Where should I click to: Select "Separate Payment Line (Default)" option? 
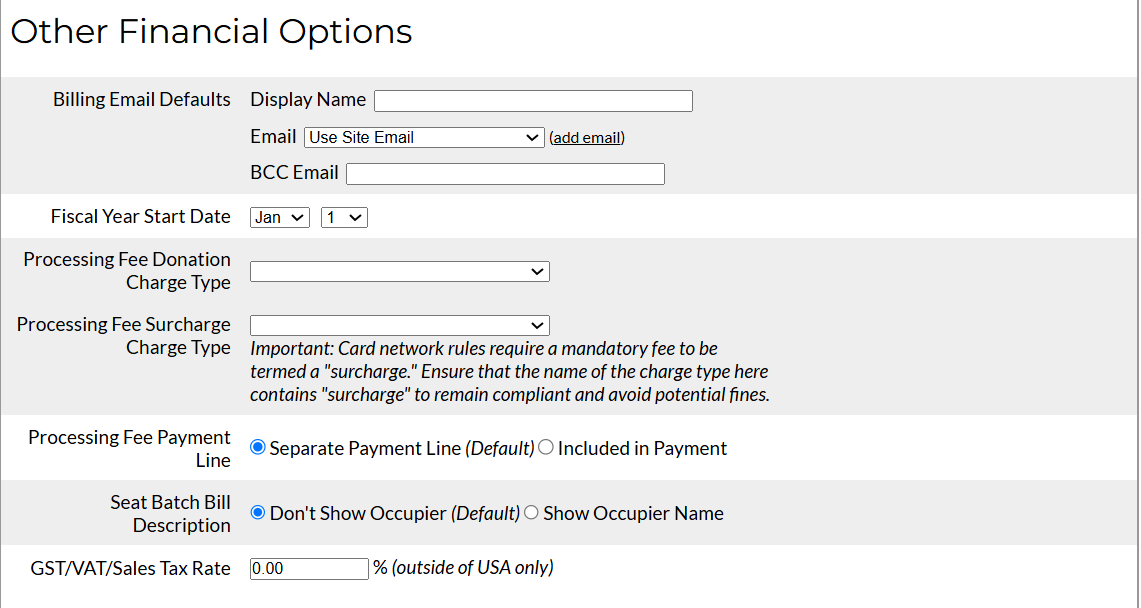(x=257, y=447)
